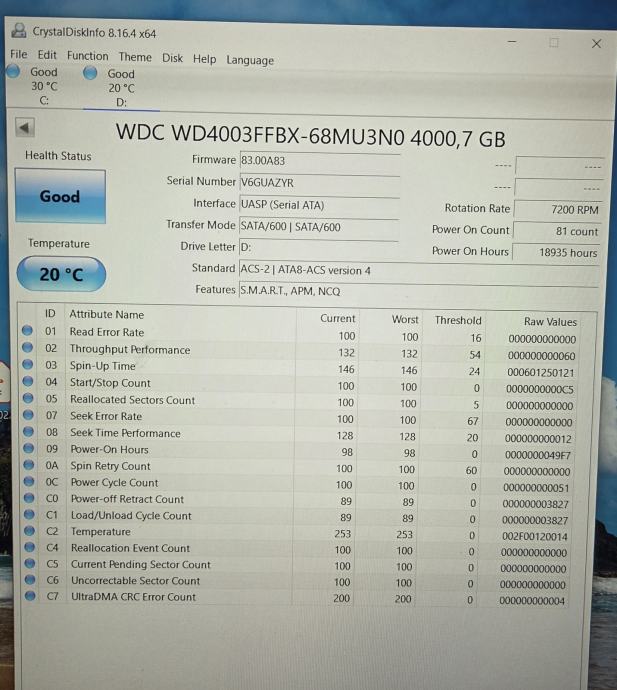Click the Serial Number field V6GUAZYR

coord(320,183)
